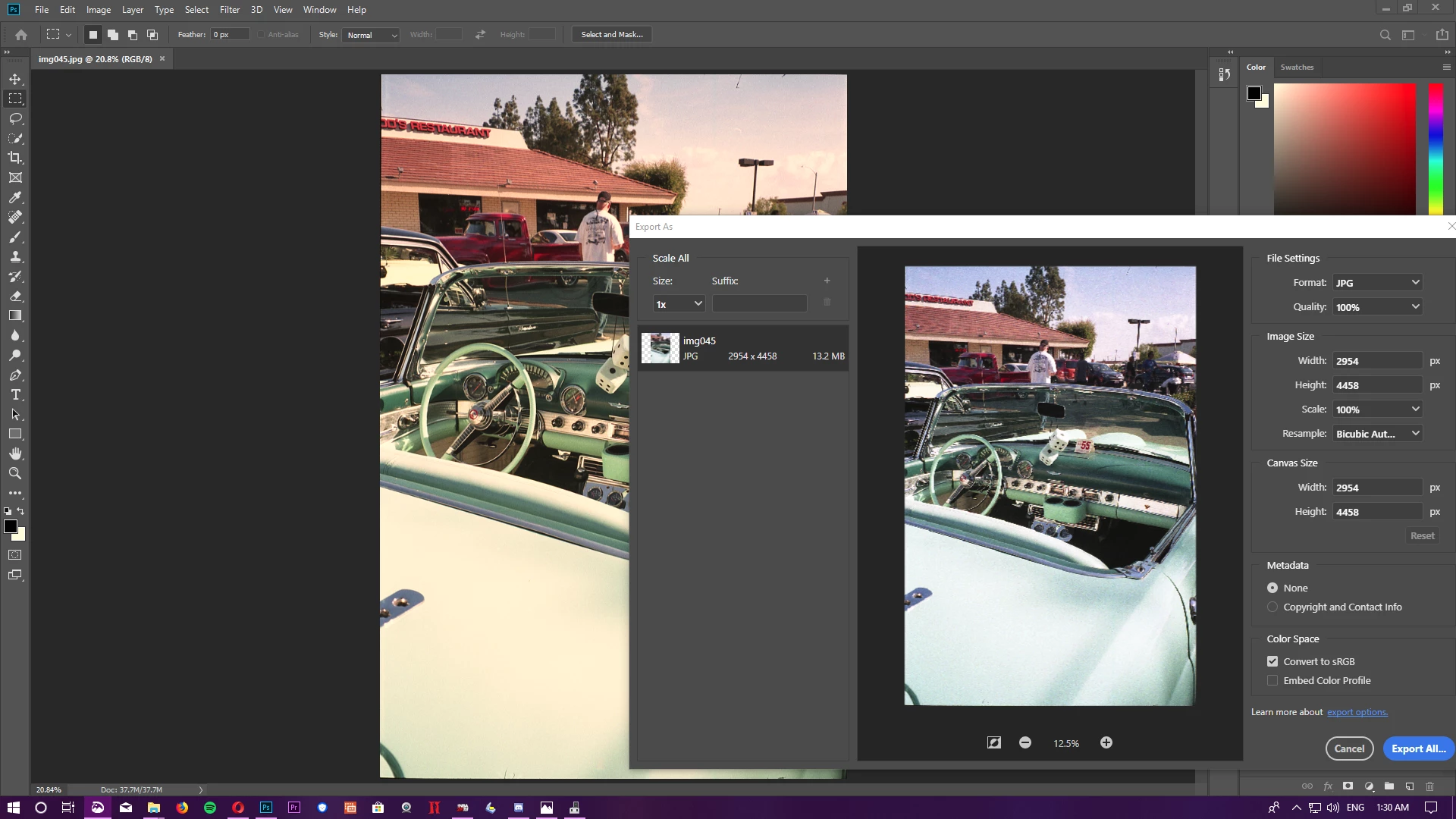Zoom in the export preview

(x=1106, y=742)
